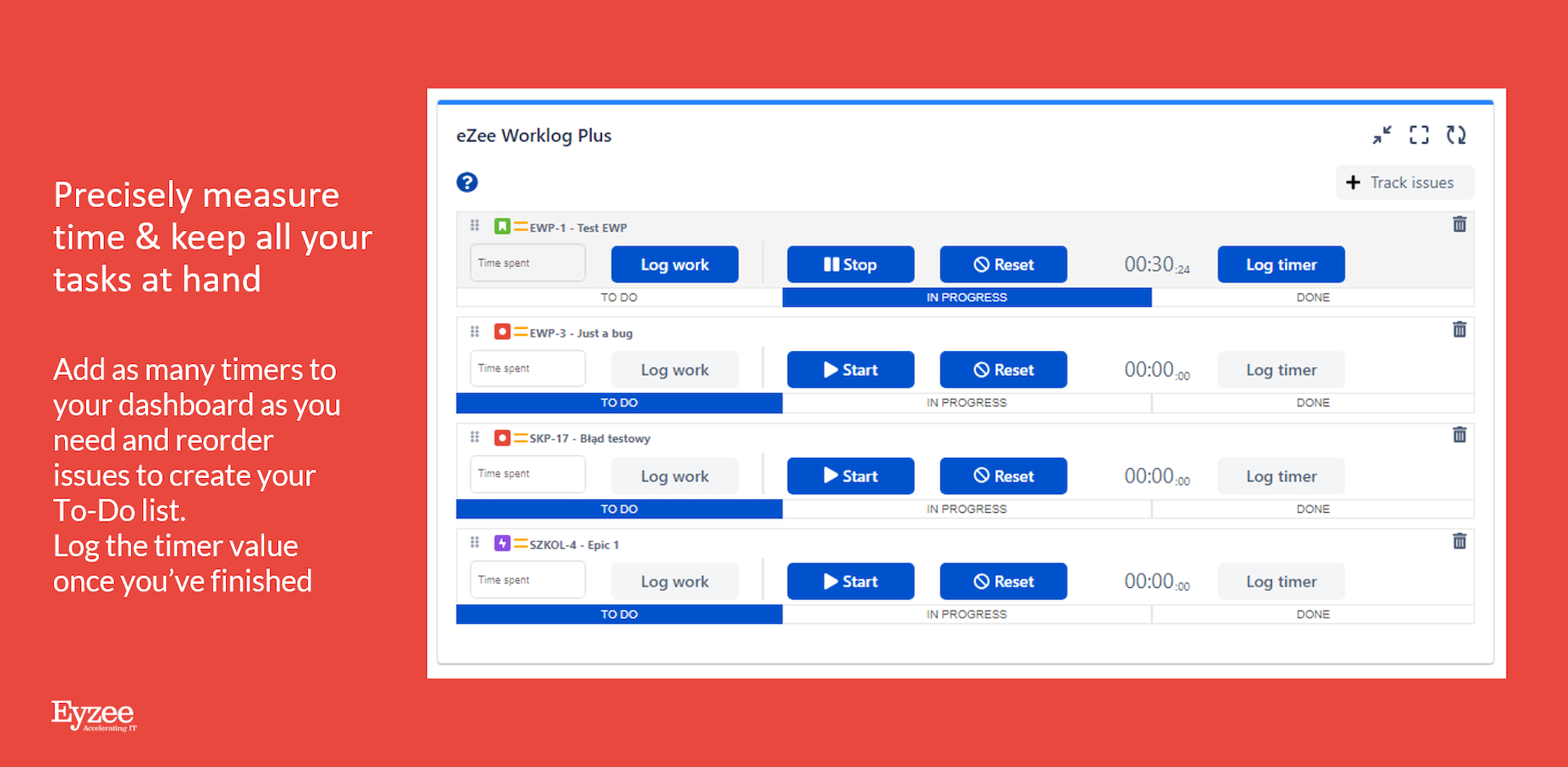The width and height of the screenshot is (1568, 767).
Task: Reset the EWP-3 timer
Action: pyautogui.click(x=1004, y=370)
